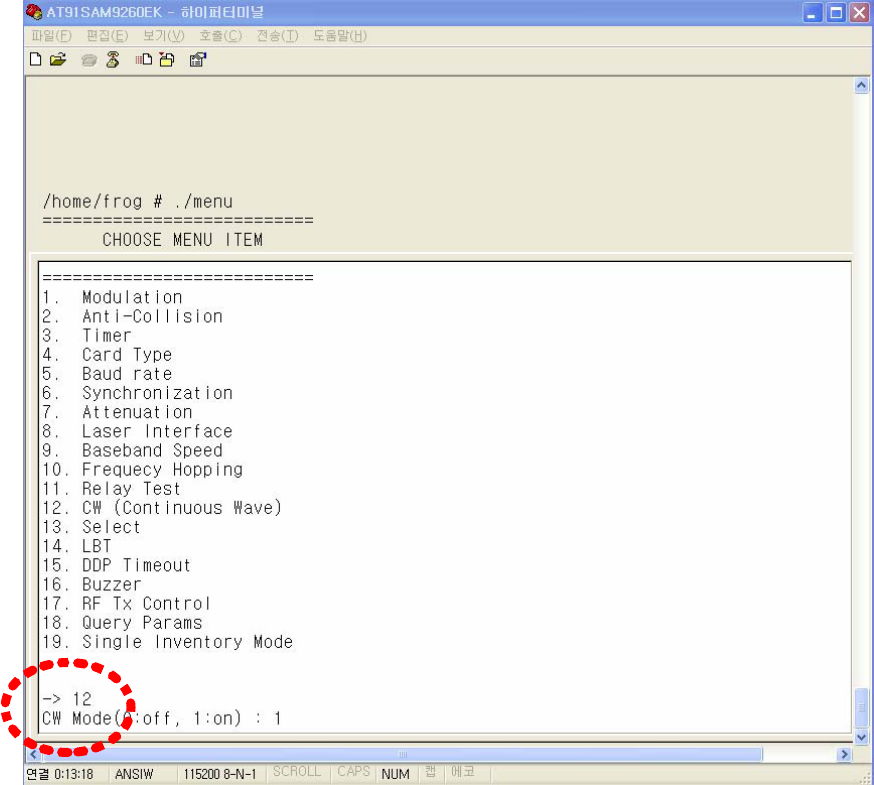
Task: Click the Receive file toolbar icon
Action: [x=167, y=59]
